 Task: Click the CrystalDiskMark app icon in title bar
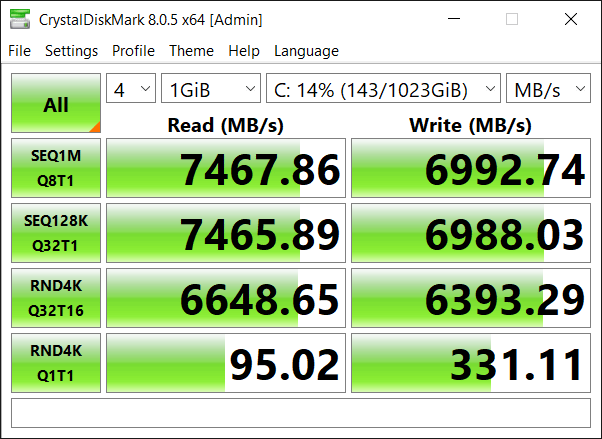(20, 19)
